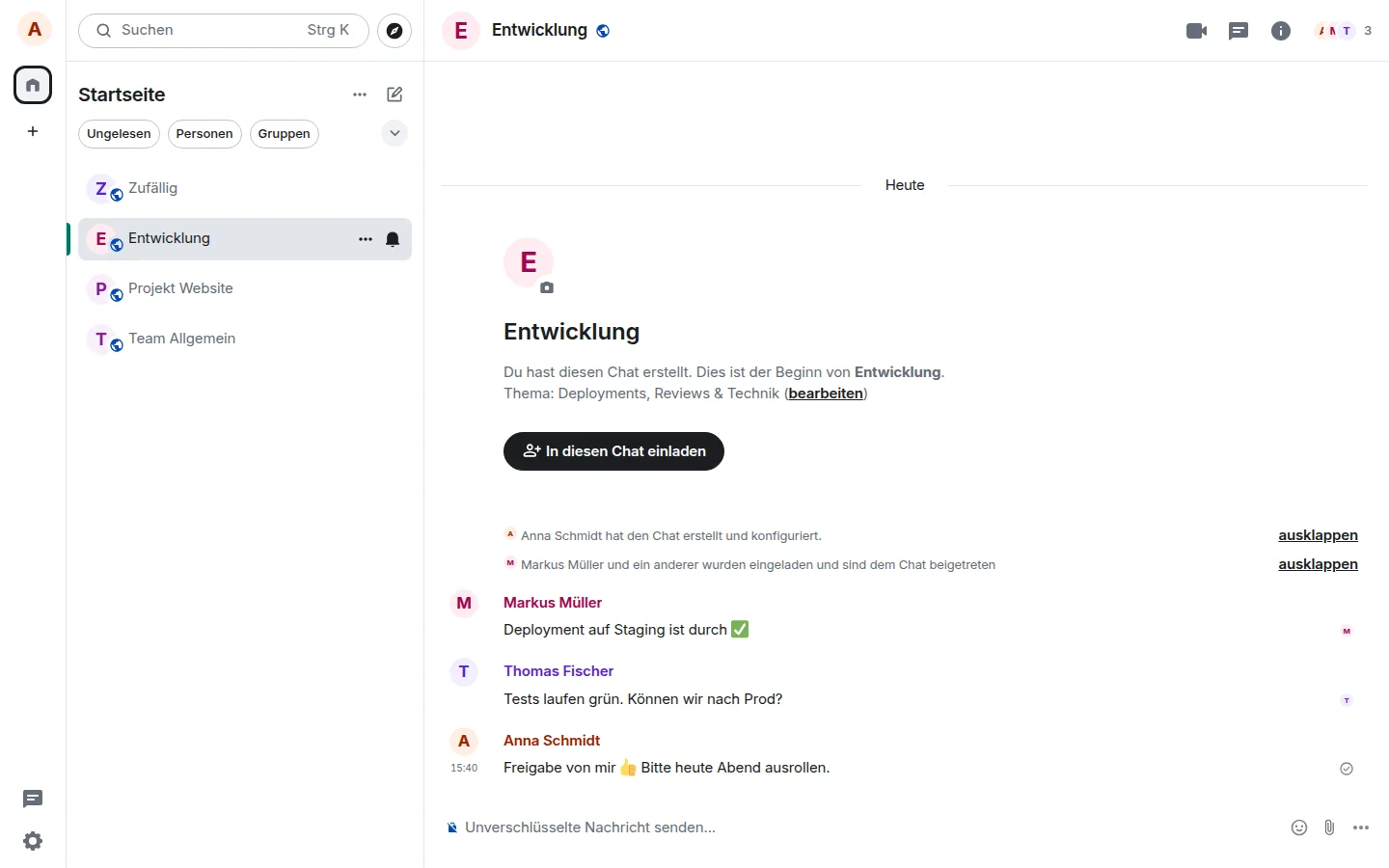Open the Team Allgemein room
1389x868 pixels.
click(x=245, y=339)
